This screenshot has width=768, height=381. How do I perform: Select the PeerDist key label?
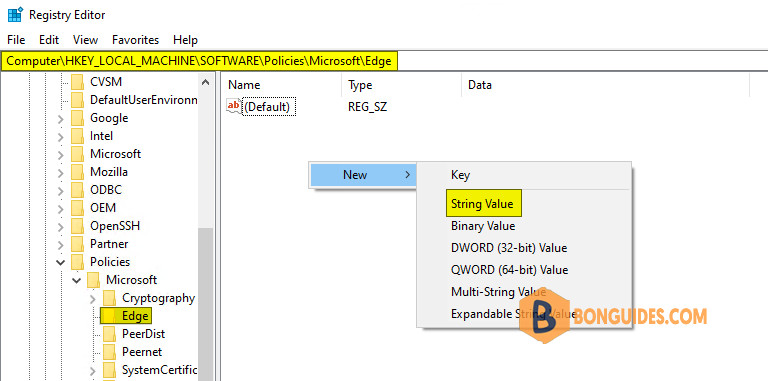click(144, 334)
